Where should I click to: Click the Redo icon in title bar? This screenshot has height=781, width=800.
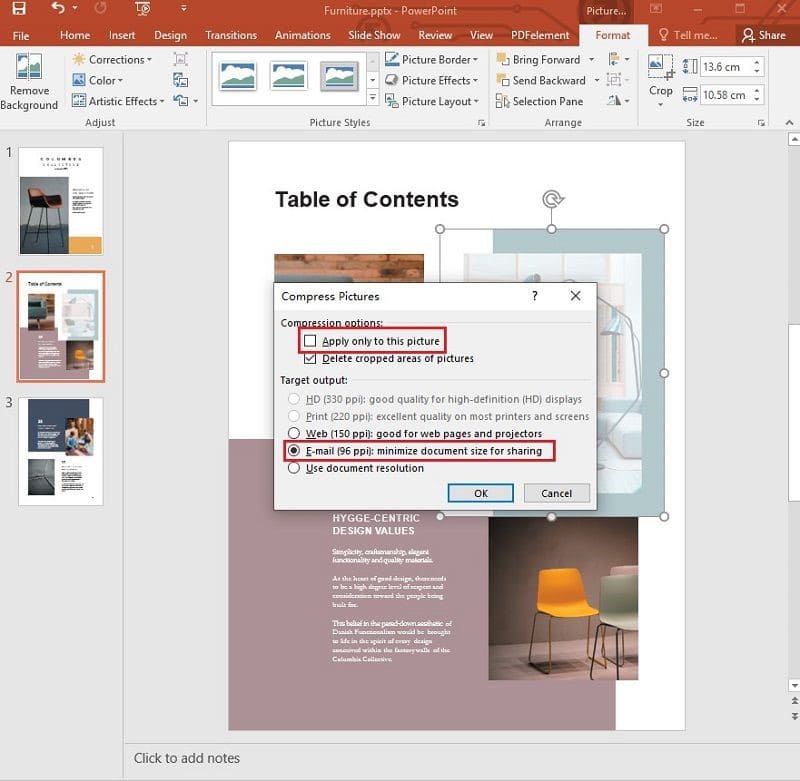(x=101, y=8)
